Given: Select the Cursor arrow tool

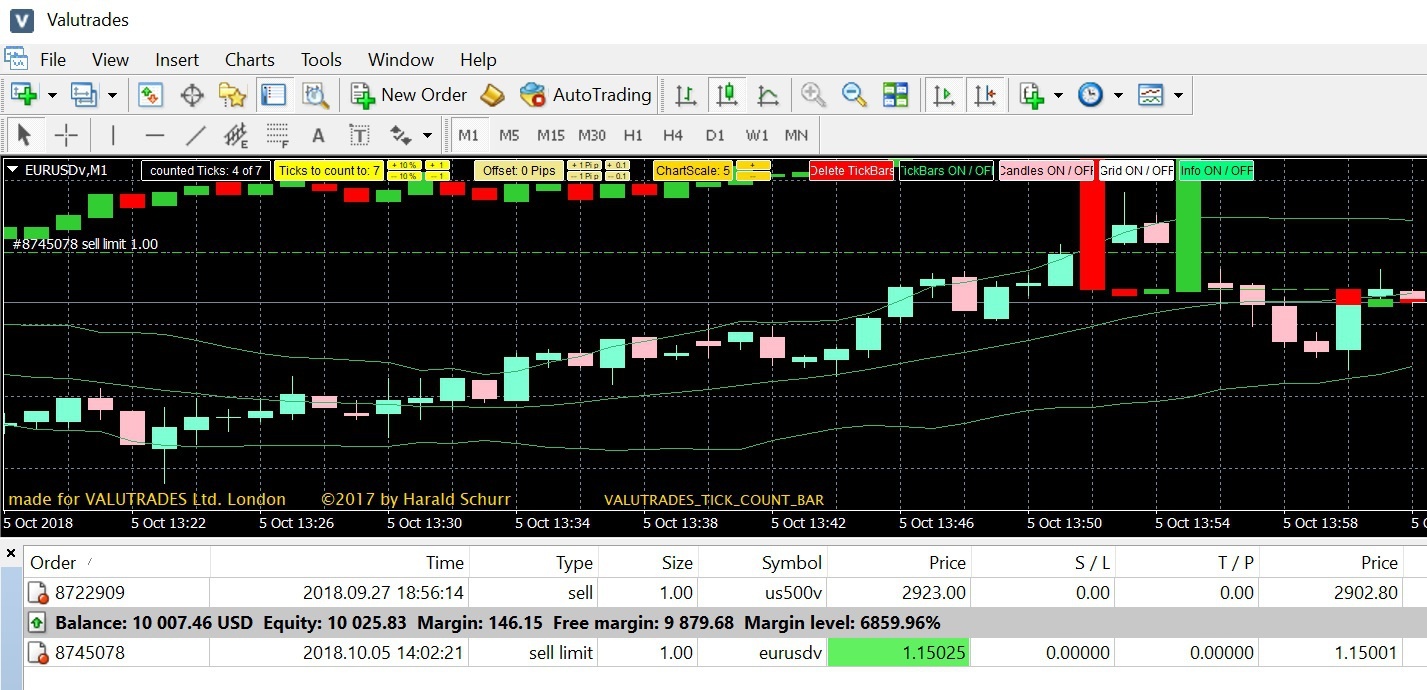Looking at the screenshot, I should (25, 135).
